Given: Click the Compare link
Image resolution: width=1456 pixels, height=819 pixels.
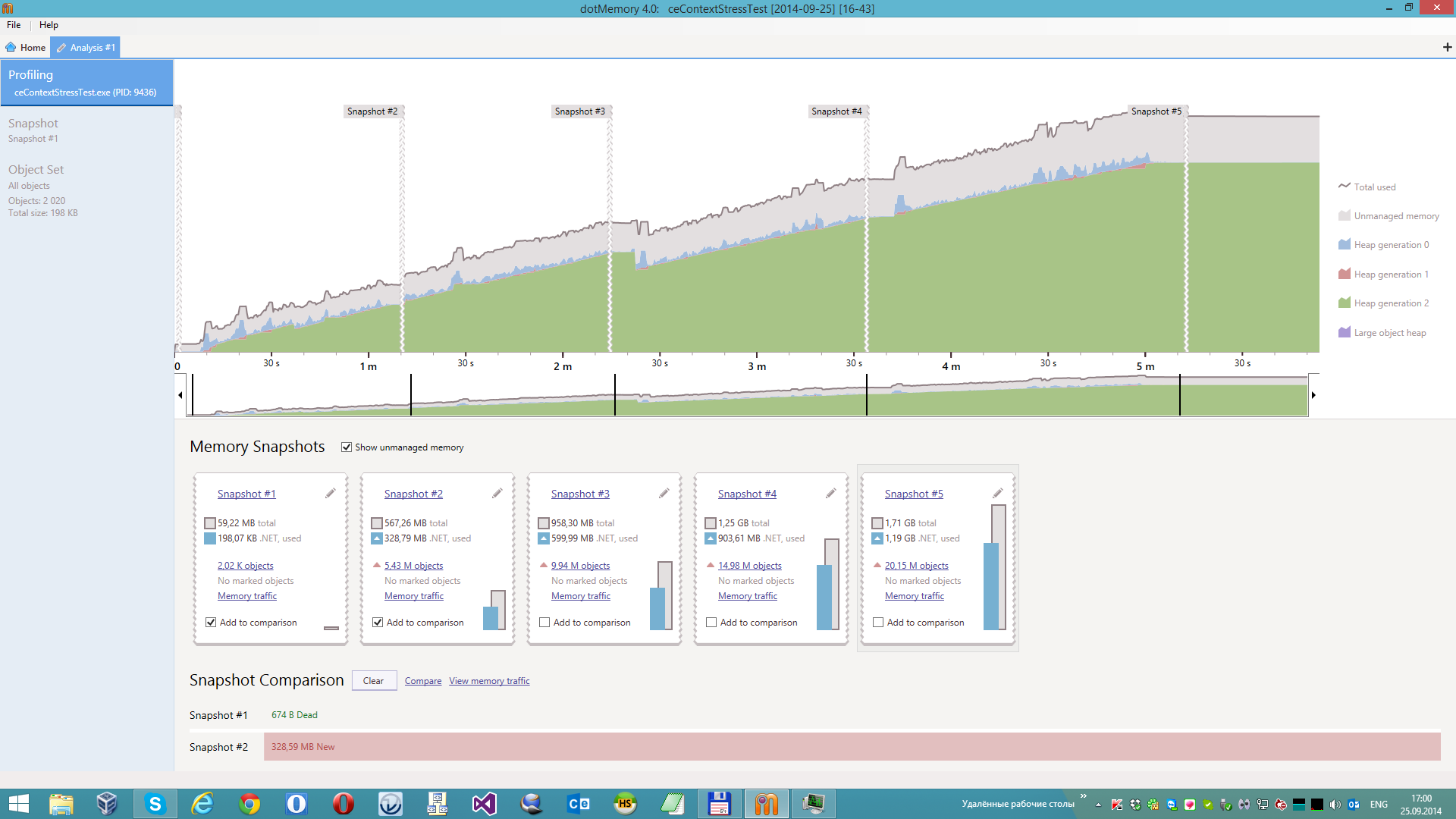Looking at the screenshot, I should [423, 681].
